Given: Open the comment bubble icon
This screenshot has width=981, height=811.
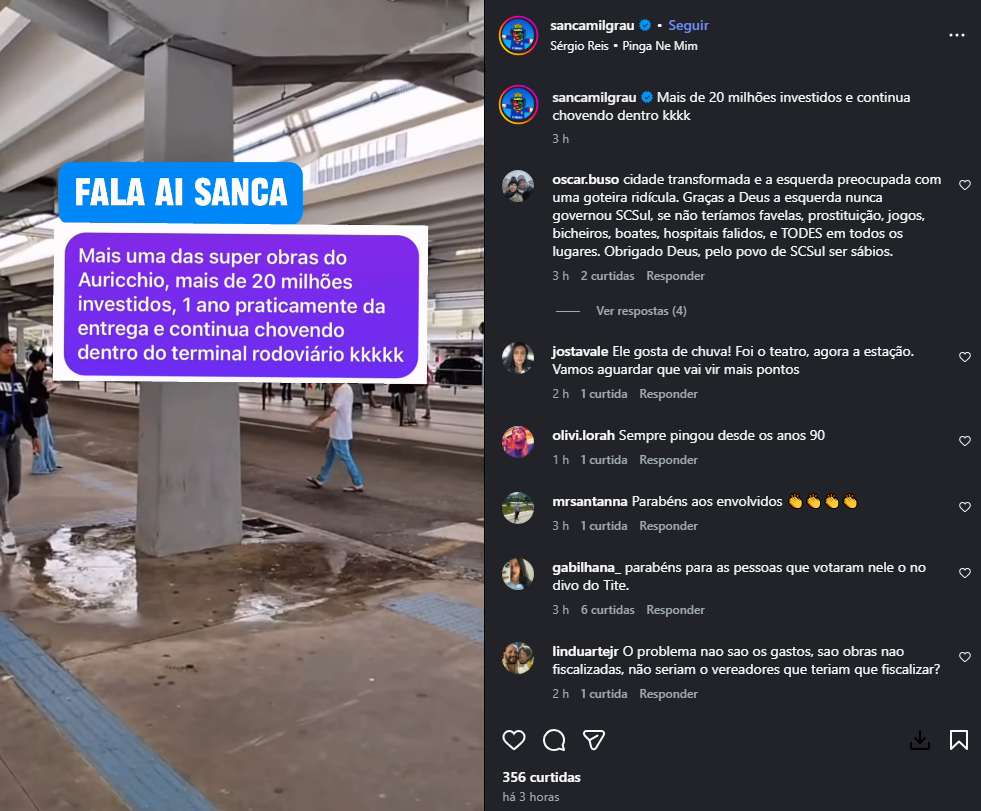Looking at the screenshot, I should (554, 740).
